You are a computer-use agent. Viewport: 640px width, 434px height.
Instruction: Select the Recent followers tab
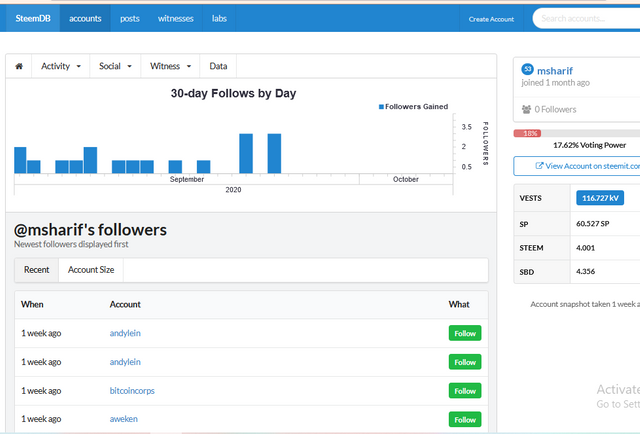pos(36,270)
